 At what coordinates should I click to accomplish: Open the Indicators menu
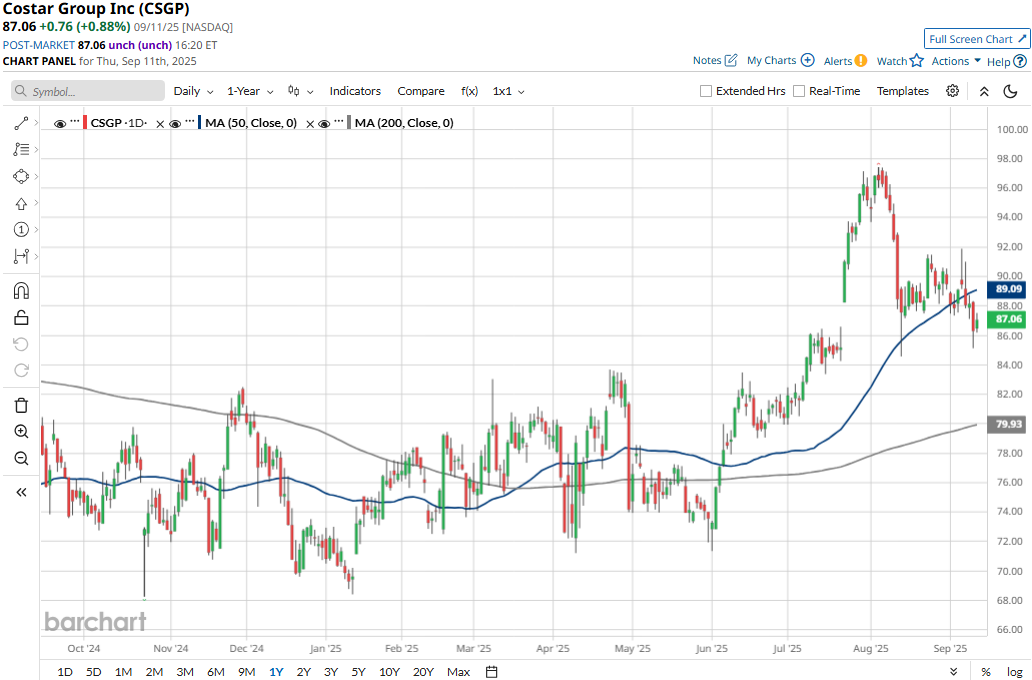pyautogui.click(x=355, y=91)
